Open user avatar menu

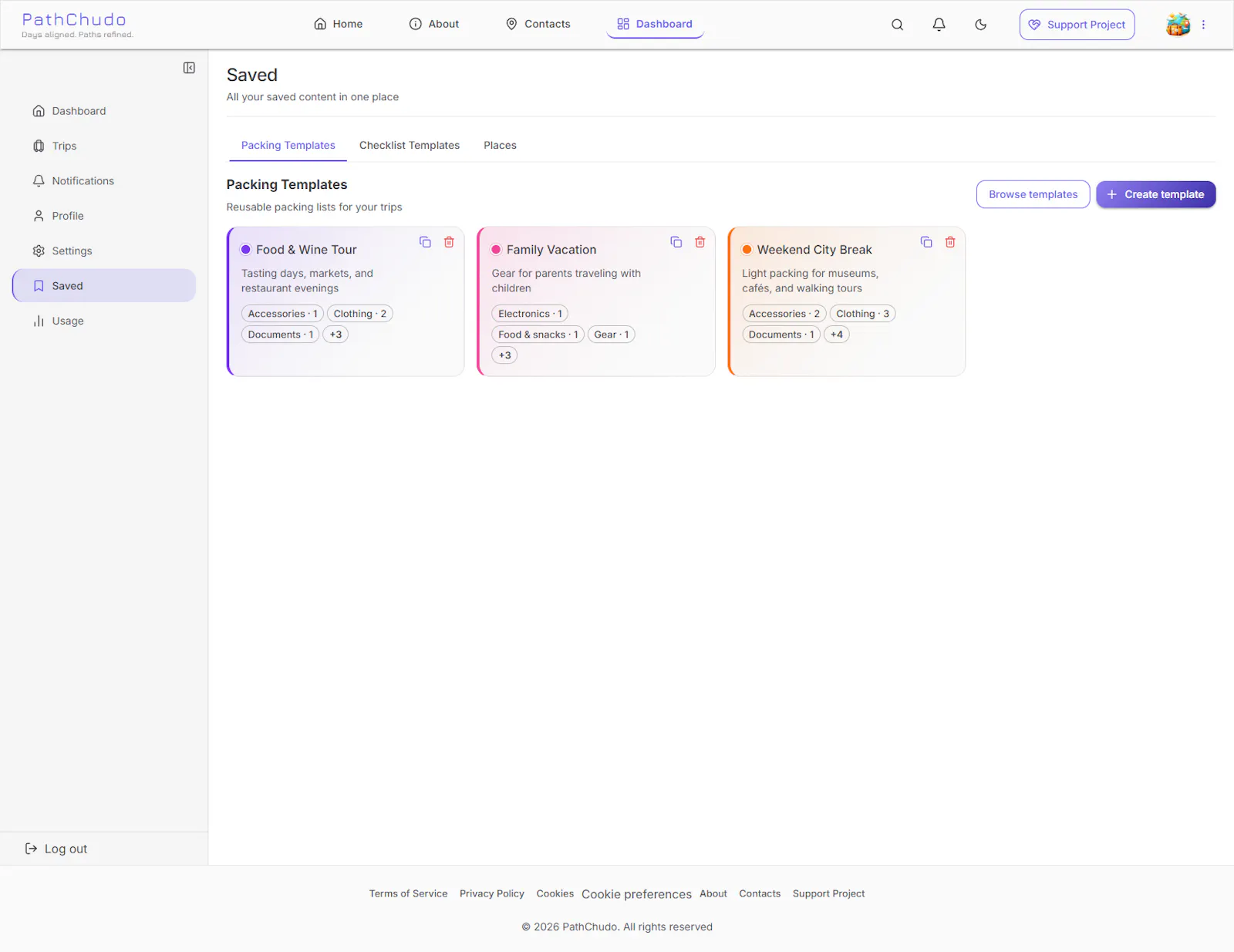(1178, 25)
